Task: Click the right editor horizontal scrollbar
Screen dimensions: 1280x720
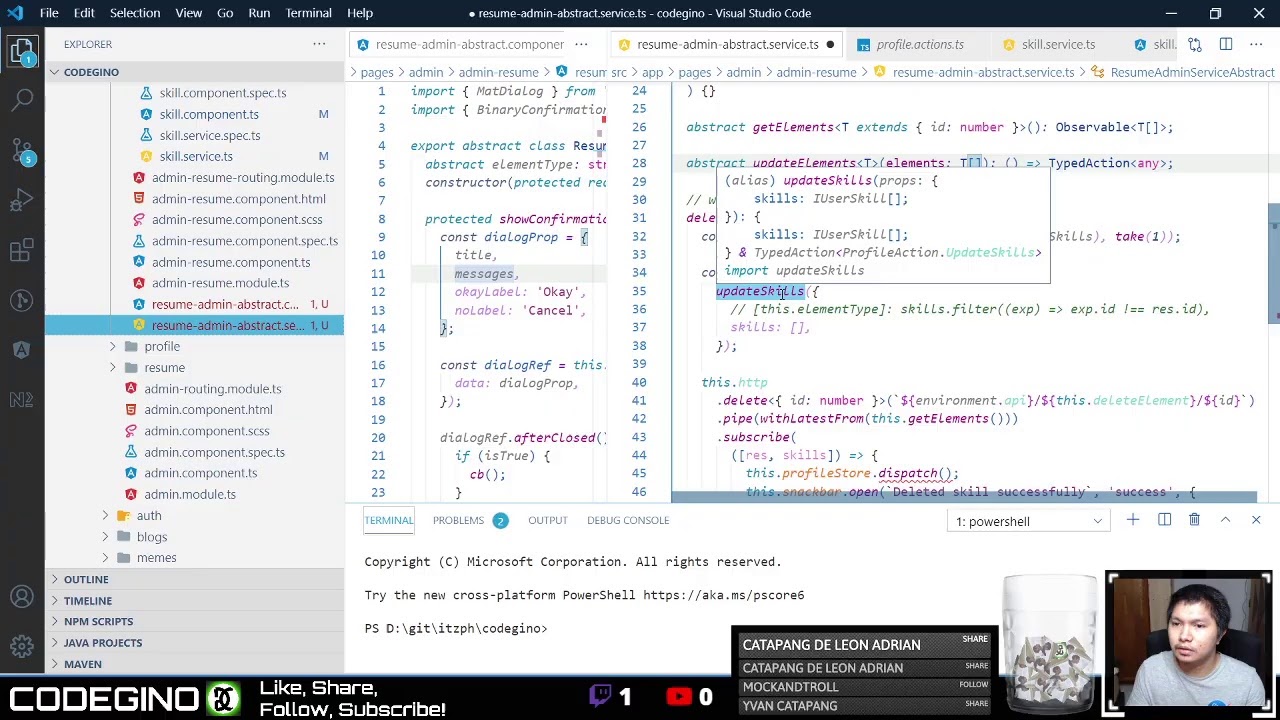Action: point(964,497)
